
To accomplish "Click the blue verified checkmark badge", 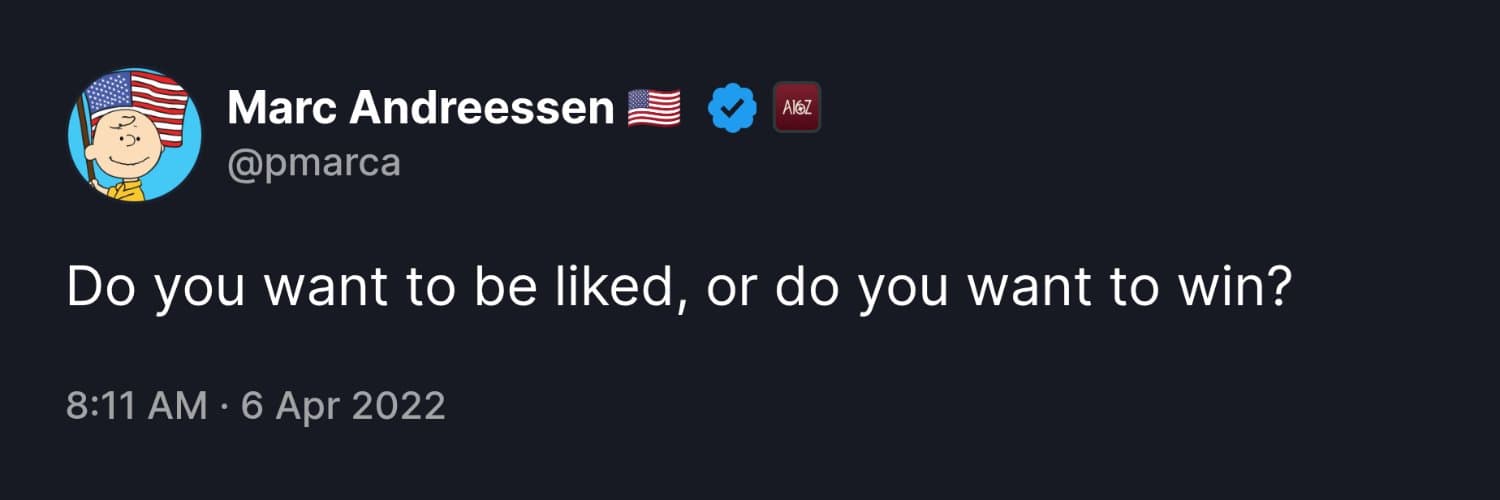I will pos(732,108).
